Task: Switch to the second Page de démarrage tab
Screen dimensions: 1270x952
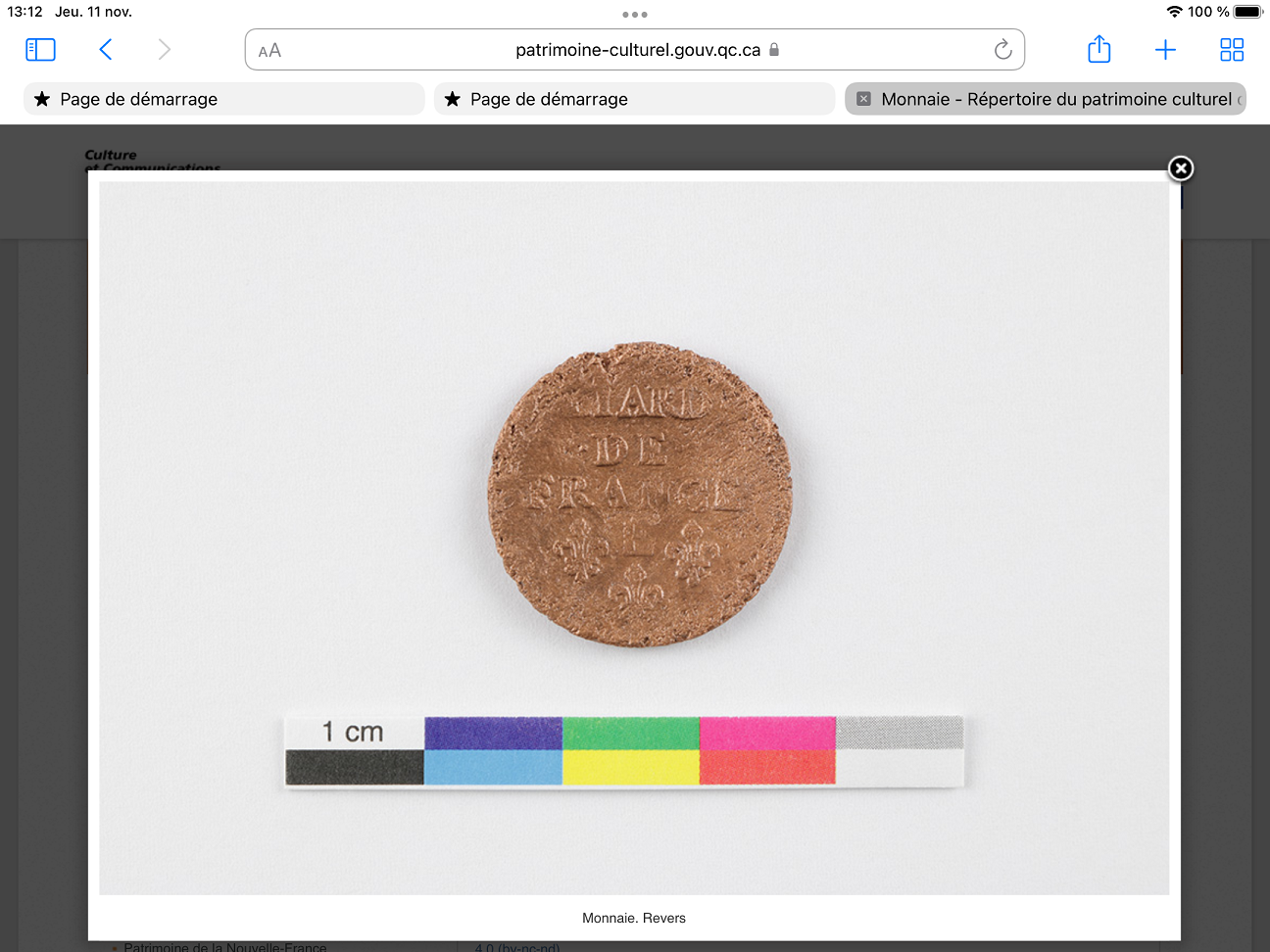Action: click(x=634, y=99)
